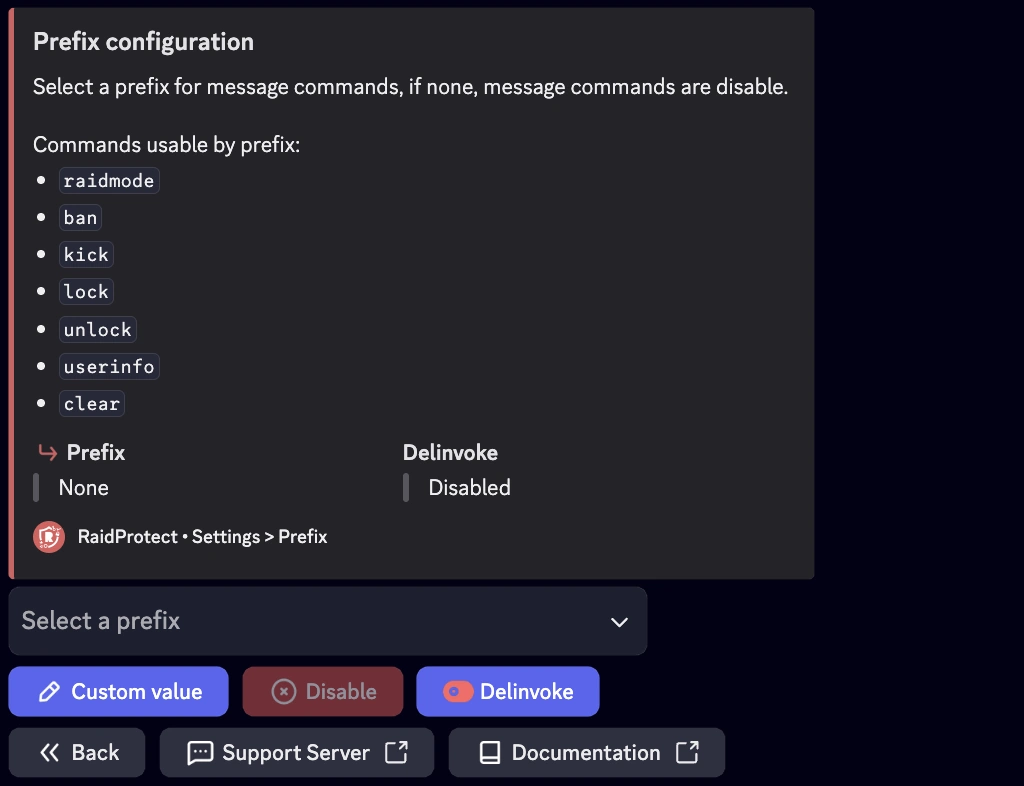Viewport: 1024px width, 786px height.
Task: Click the toggle icon on Delinvoke button
Action: click(x=459, y=691)
